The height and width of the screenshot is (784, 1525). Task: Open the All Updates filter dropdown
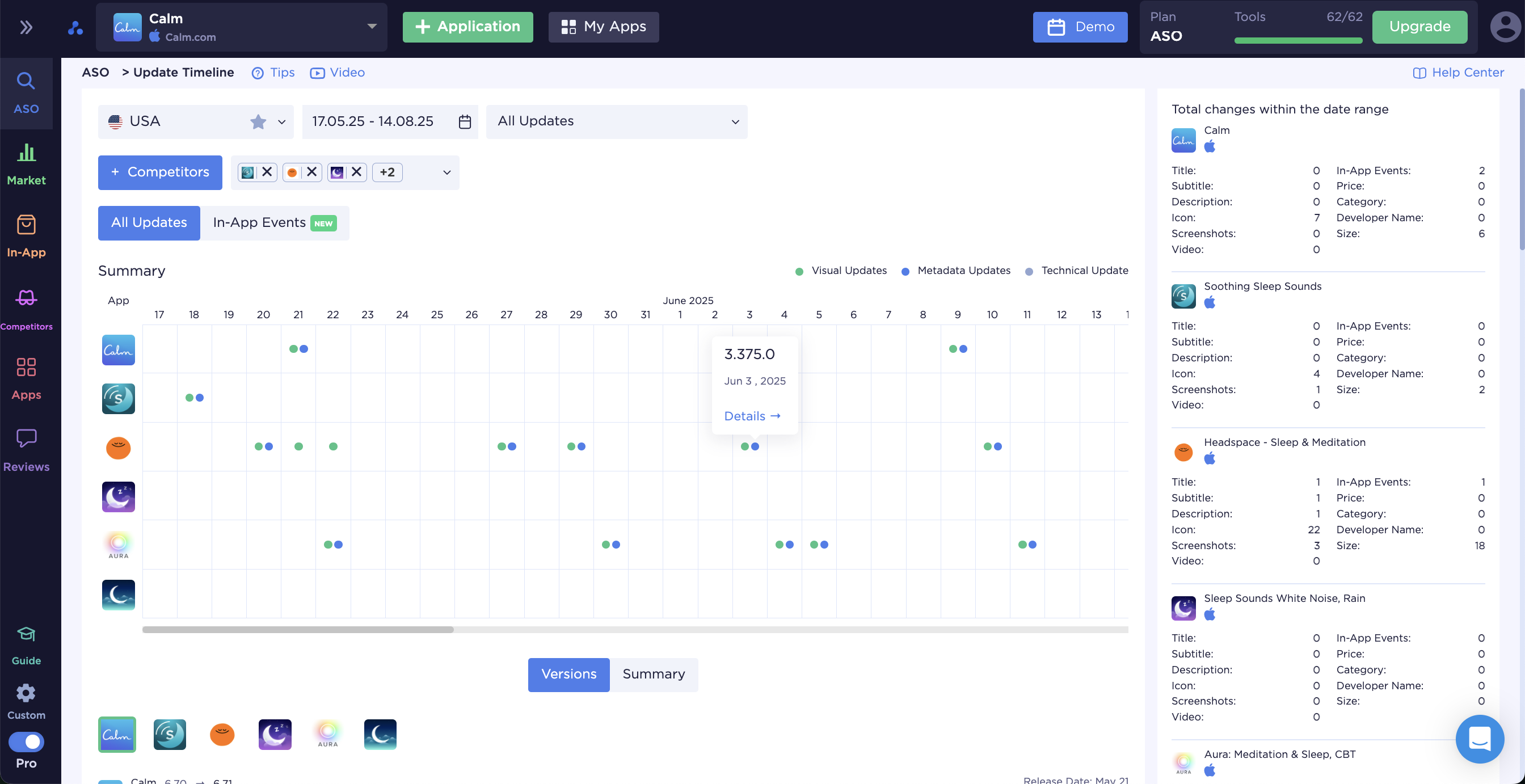[616, 121]
